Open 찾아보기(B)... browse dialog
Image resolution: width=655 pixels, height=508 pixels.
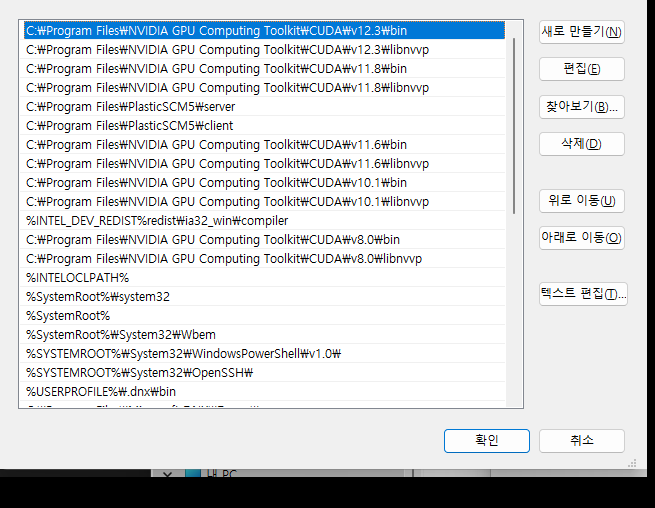click(581, 107)
